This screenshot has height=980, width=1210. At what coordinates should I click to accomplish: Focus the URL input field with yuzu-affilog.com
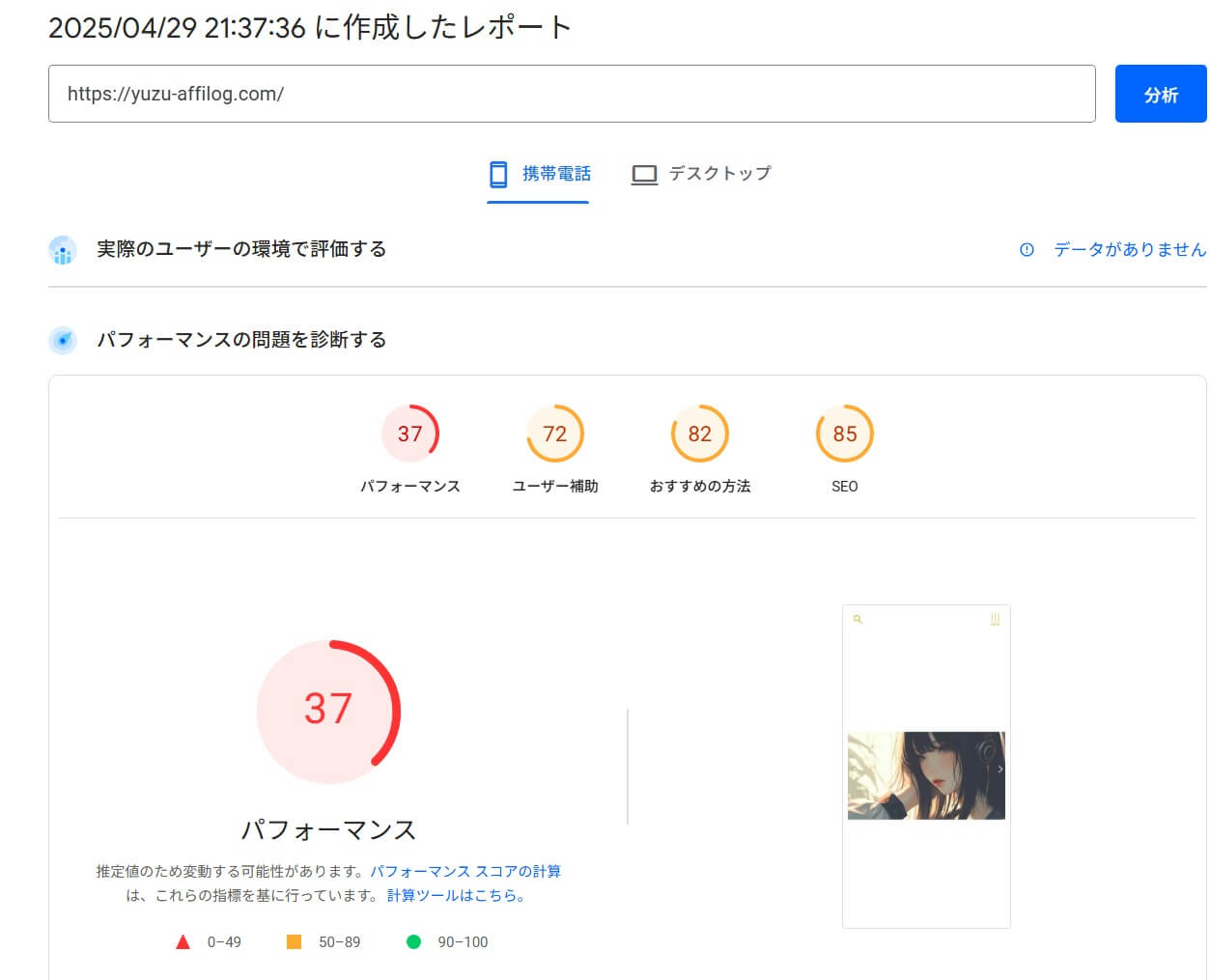572,94
